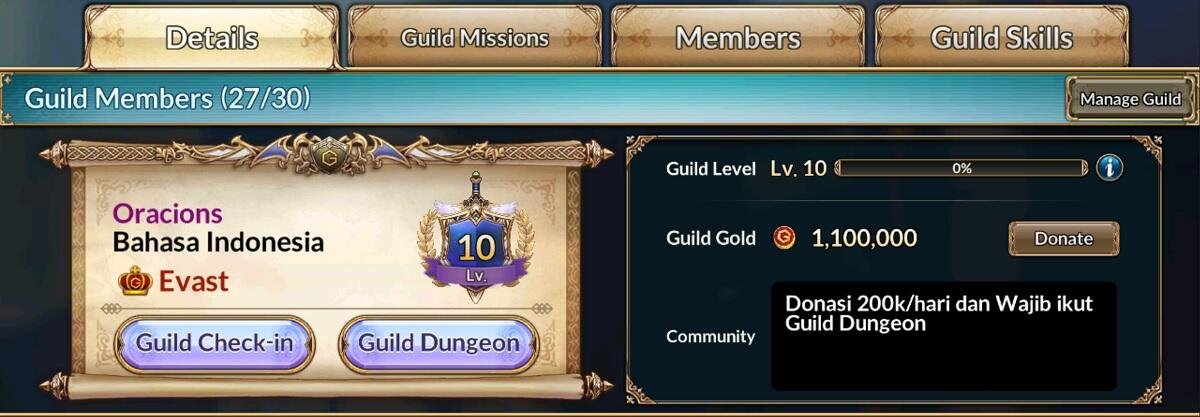Click the Community message text box
1200x417 pixels.
pyautogui.click(x=944, y=336)
